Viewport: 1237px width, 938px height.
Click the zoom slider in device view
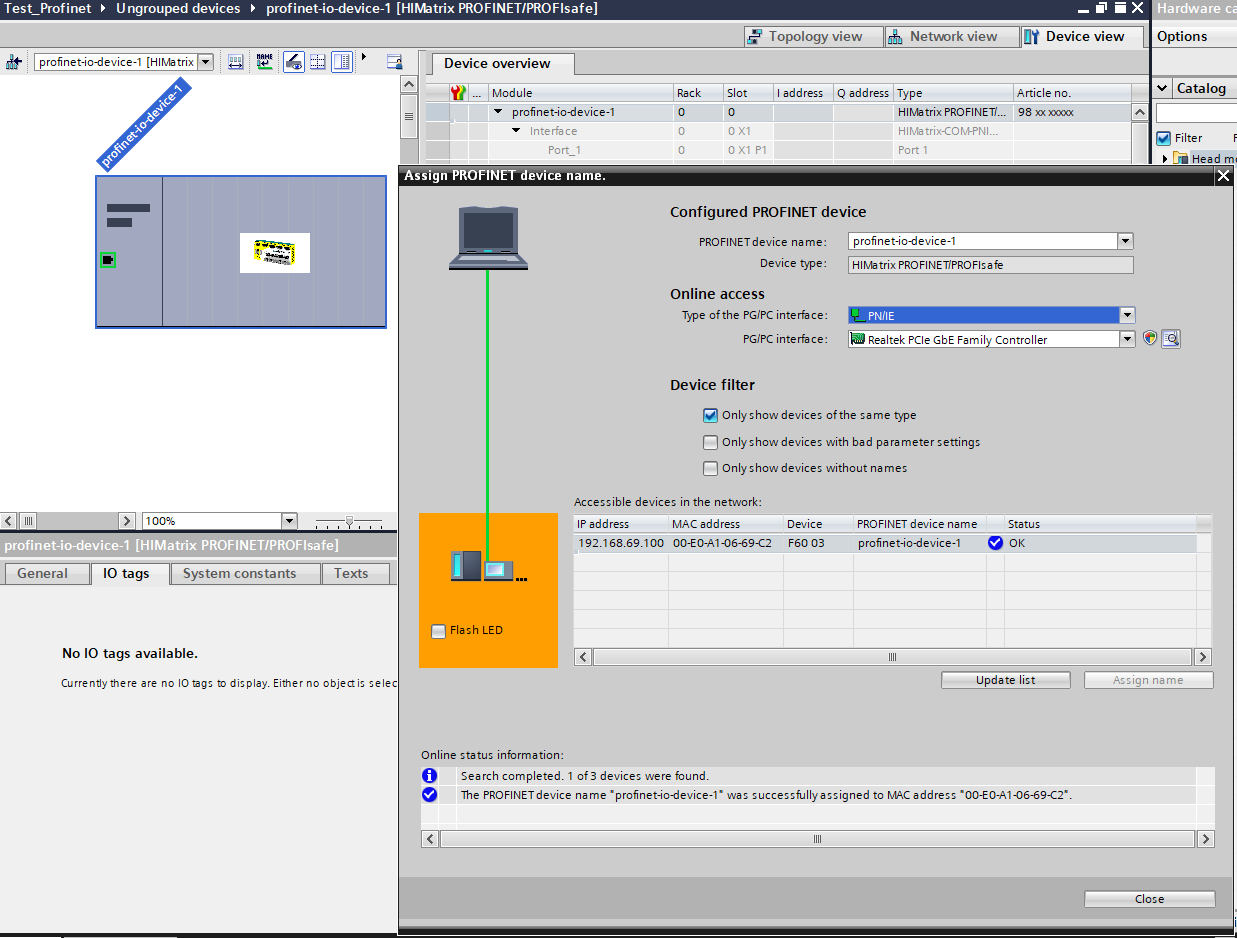[x=348, y=521]
